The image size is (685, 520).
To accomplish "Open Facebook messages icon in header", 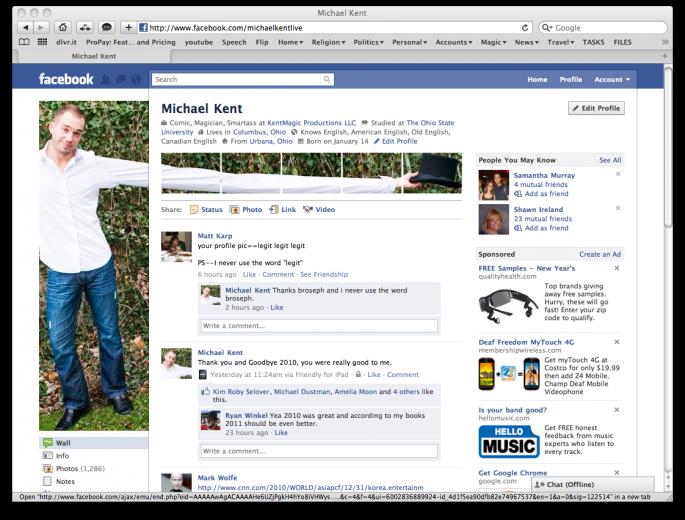I will point(121,79).
